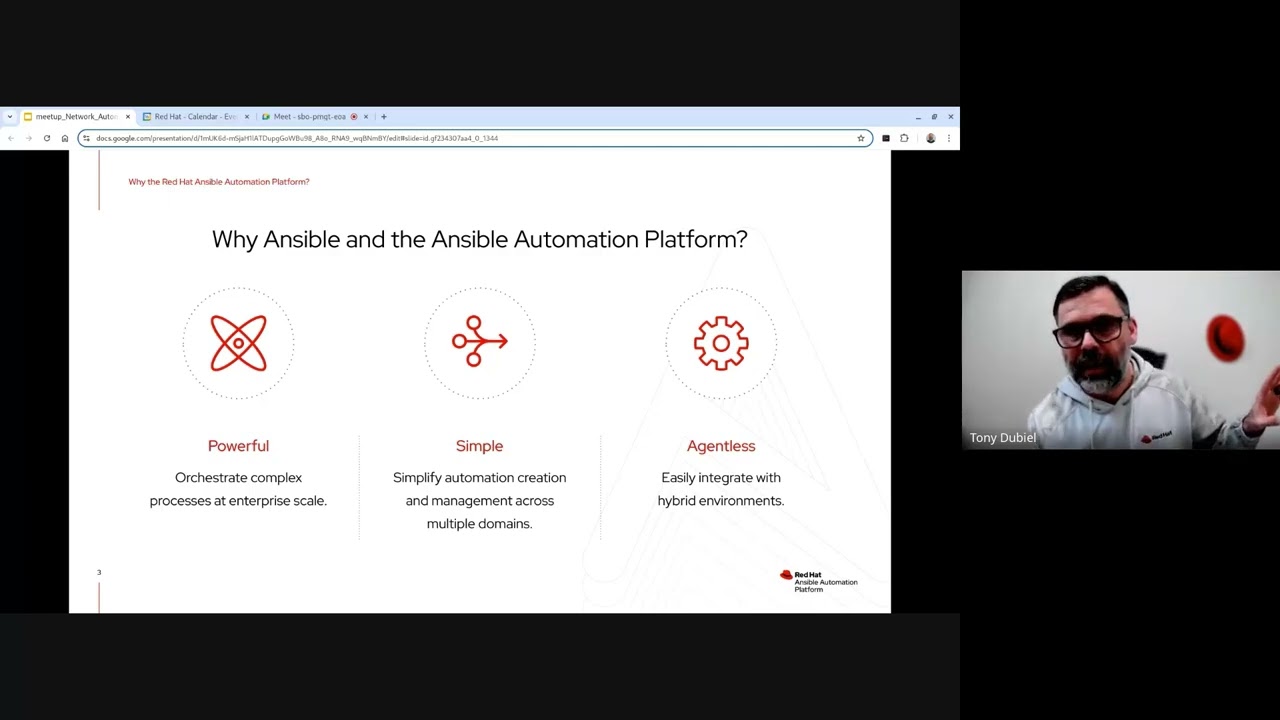Close the browser window
This screenshot has width=1280, height=720.
950,117
